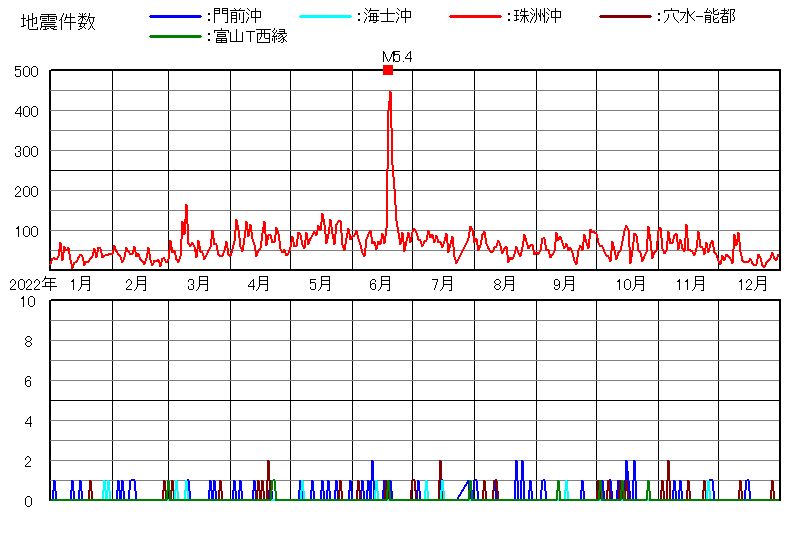Click the 8 value on lower chart axis
Screen dimensions: 800x540
[x=29, y=341]
